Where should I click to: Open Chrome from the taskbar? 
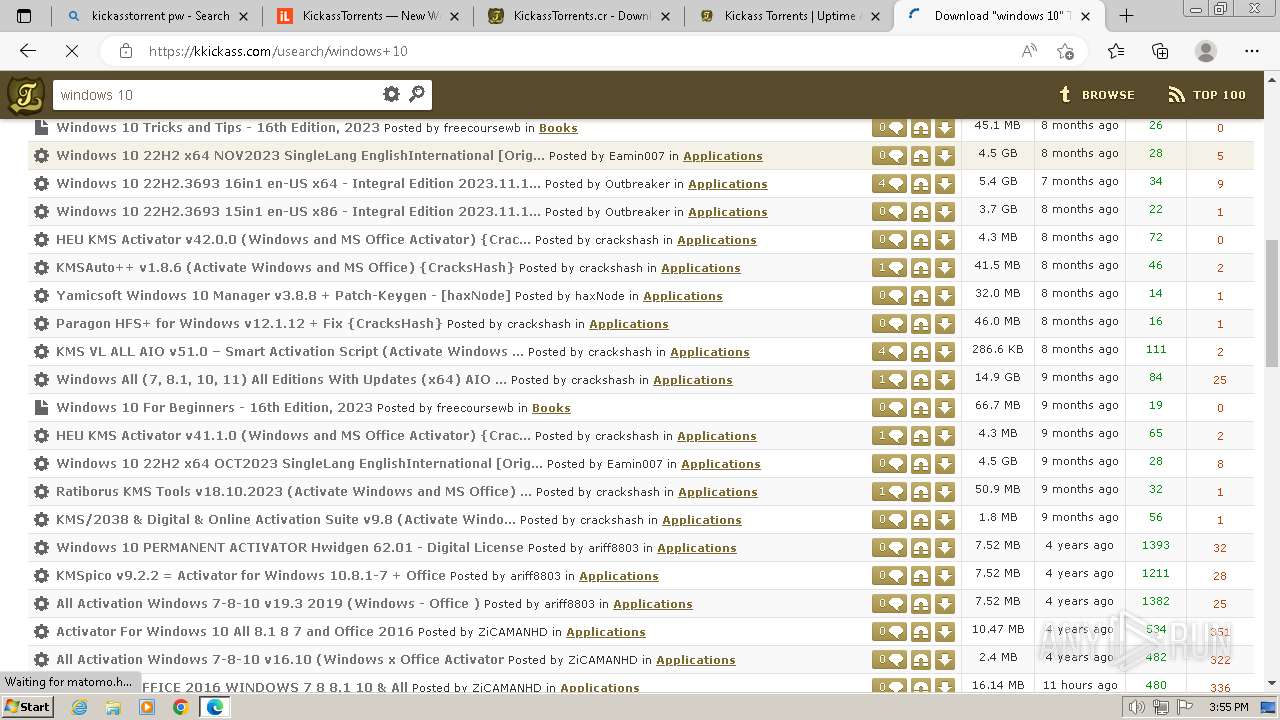tap(180, 706)
